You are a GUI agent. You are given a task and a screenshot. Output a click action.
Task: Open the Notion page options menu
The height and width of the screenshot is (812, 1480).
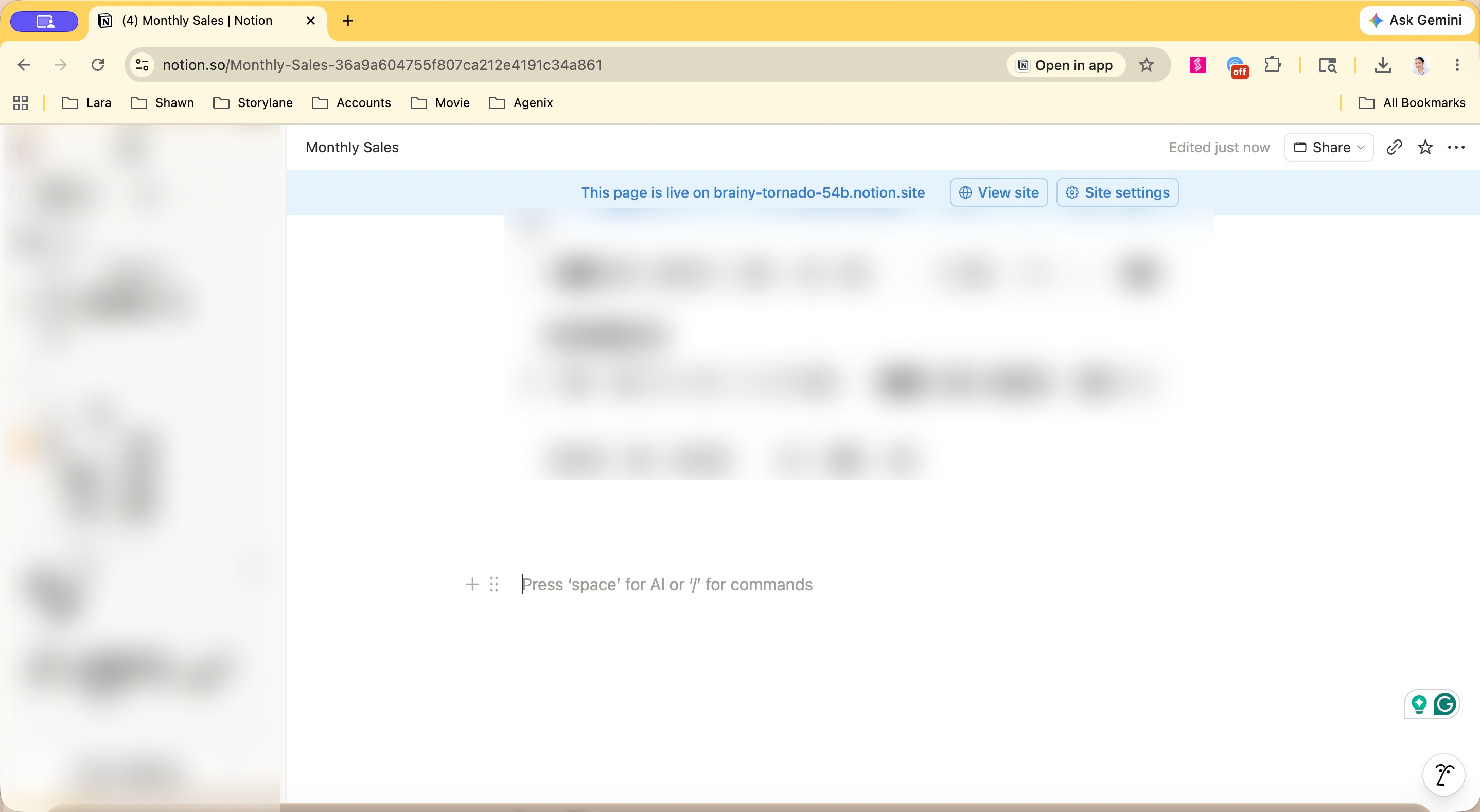1456,147
